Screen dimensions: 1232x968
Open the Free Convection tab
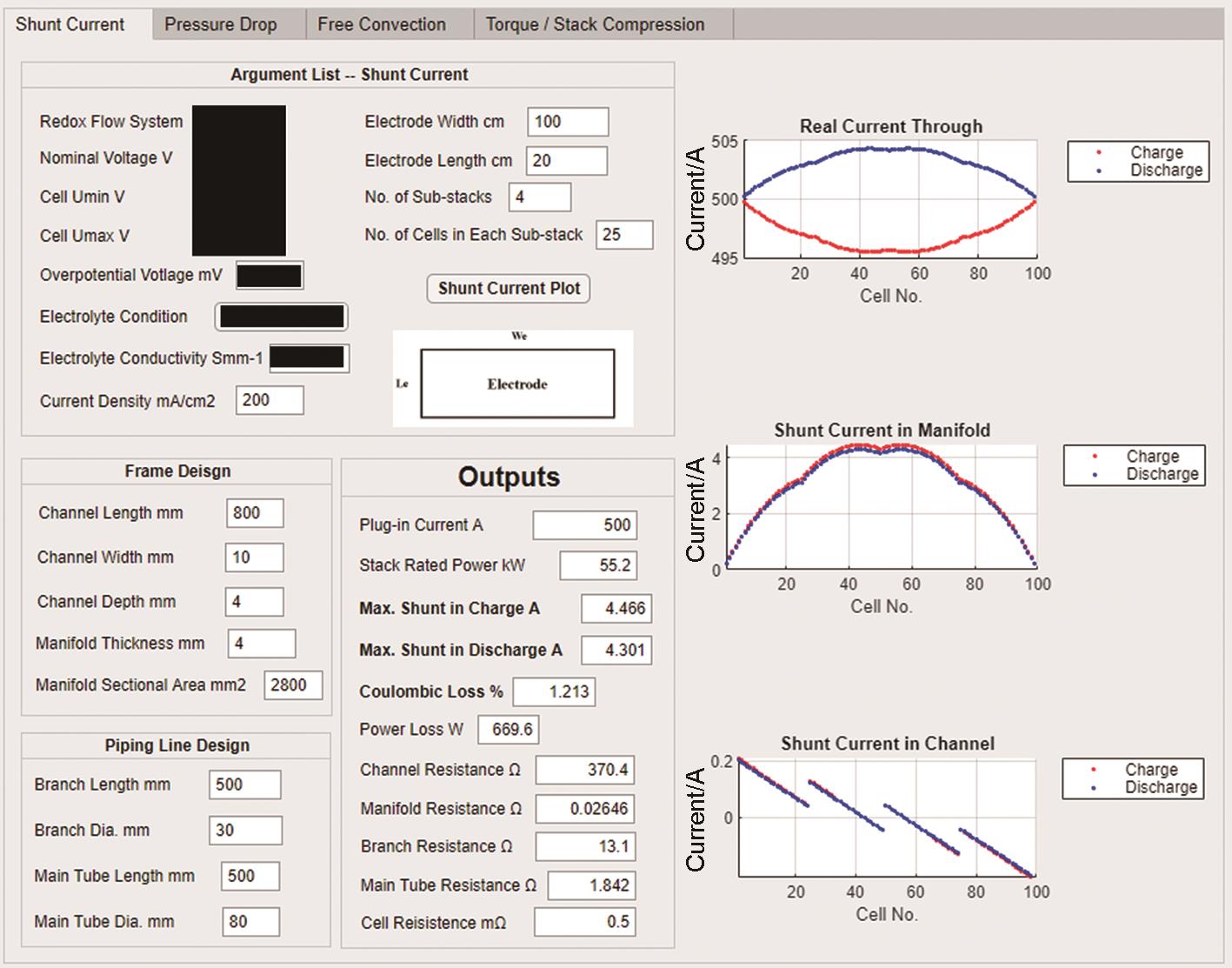[382, 24]
